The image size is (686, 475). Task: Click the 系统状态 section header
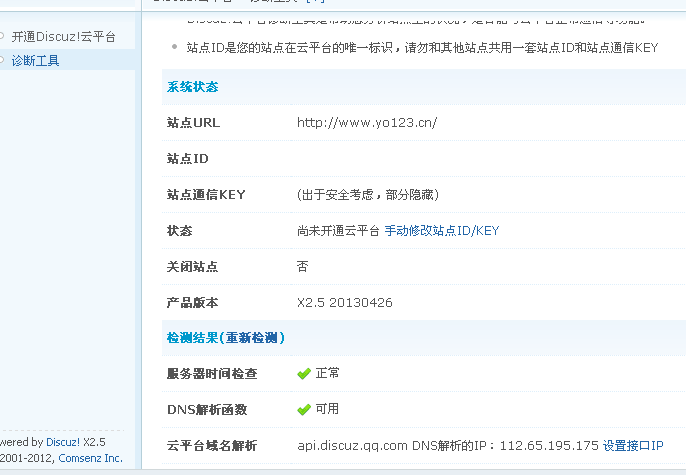192,87
